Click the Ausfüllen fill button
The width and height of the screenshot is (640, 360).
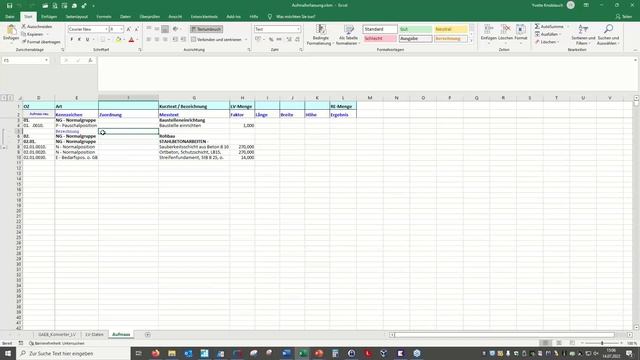pyautogui.click(x=547, y=34)
